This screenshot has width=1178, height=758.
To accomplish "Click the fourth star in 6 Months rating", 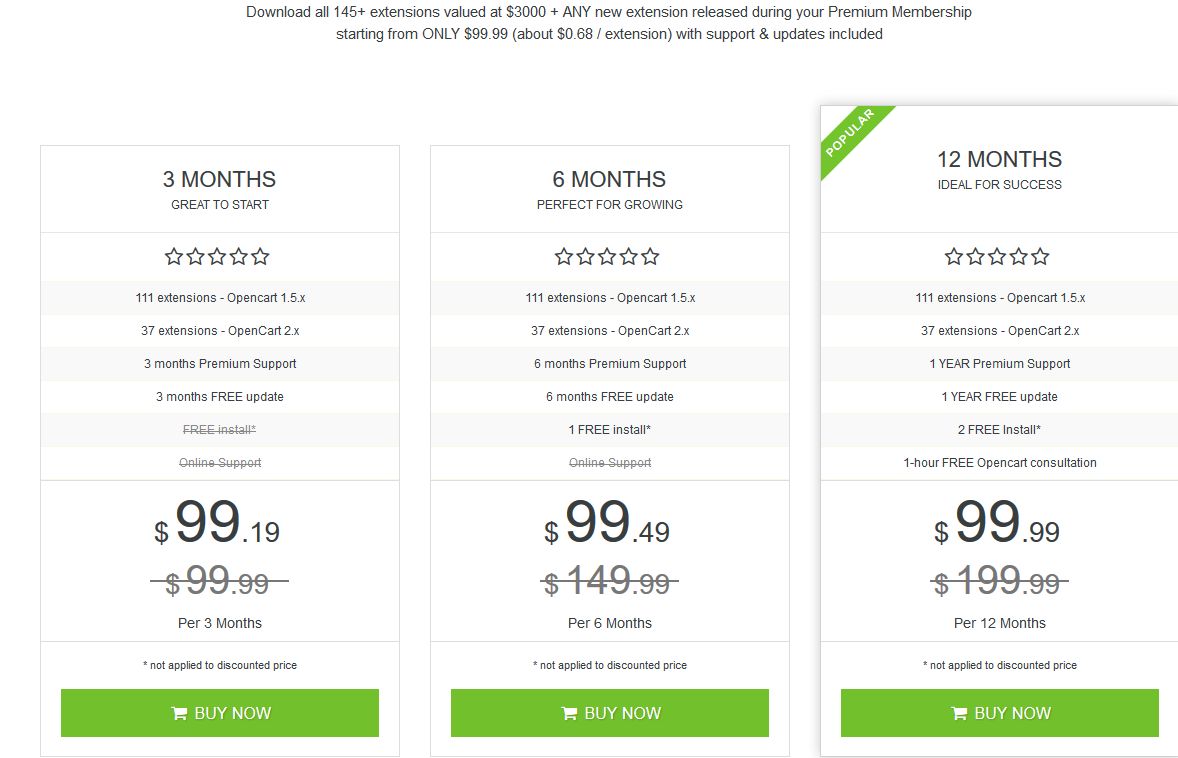I will tap(629, 257).
